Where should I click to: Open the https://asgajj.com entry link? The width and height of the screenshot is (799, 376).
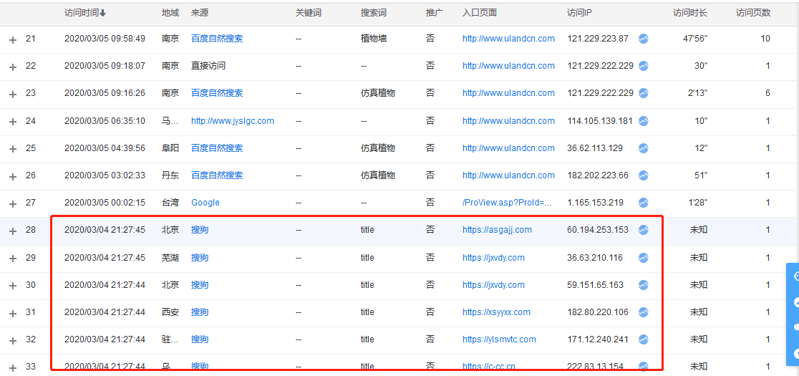497,230
